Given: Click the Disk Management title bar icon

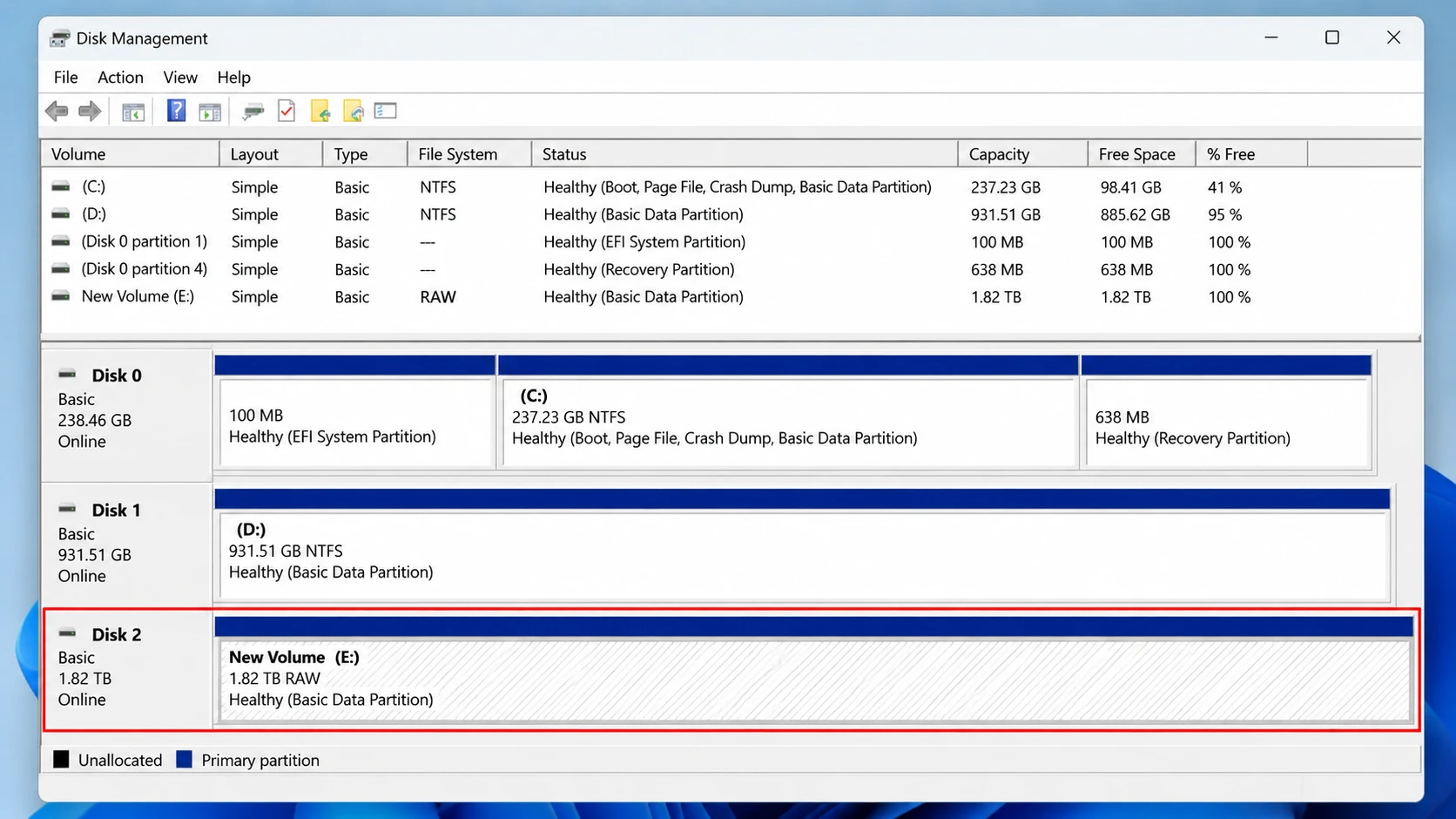Looking at the screenshot, I should coord(59,38).
